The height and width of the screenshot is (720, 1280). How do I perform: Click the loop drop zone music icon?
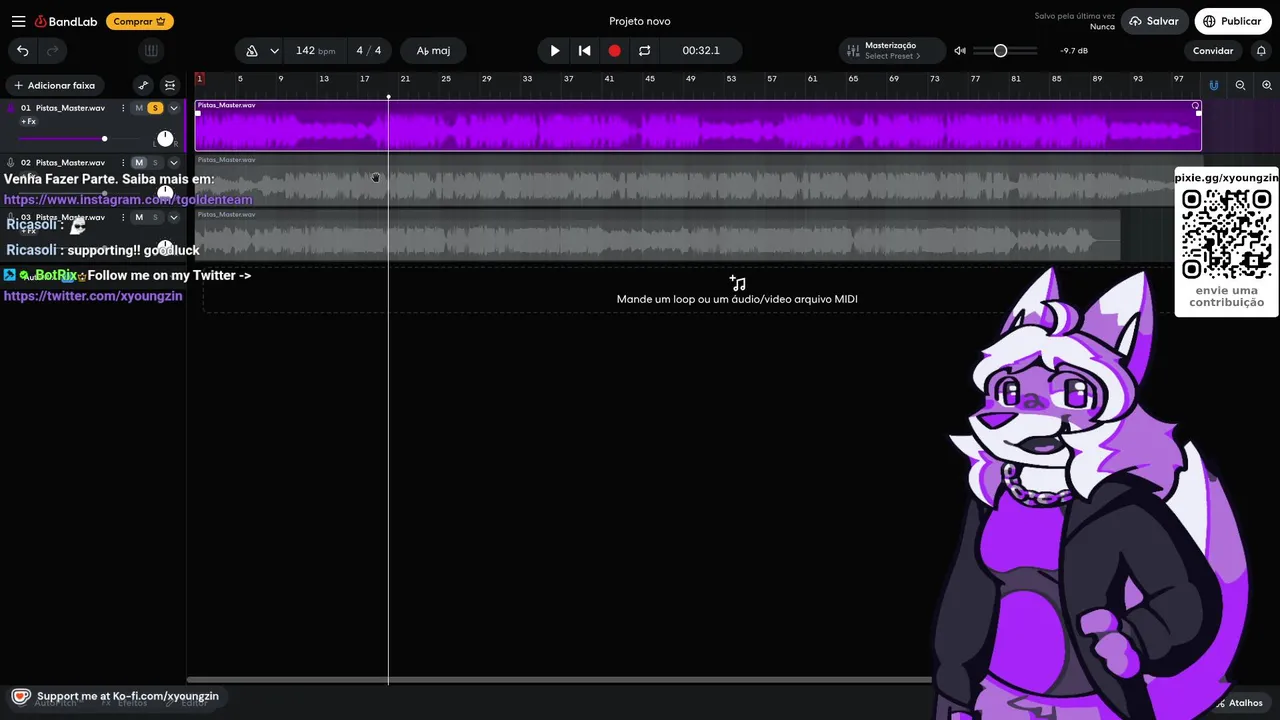click(737, 283)
